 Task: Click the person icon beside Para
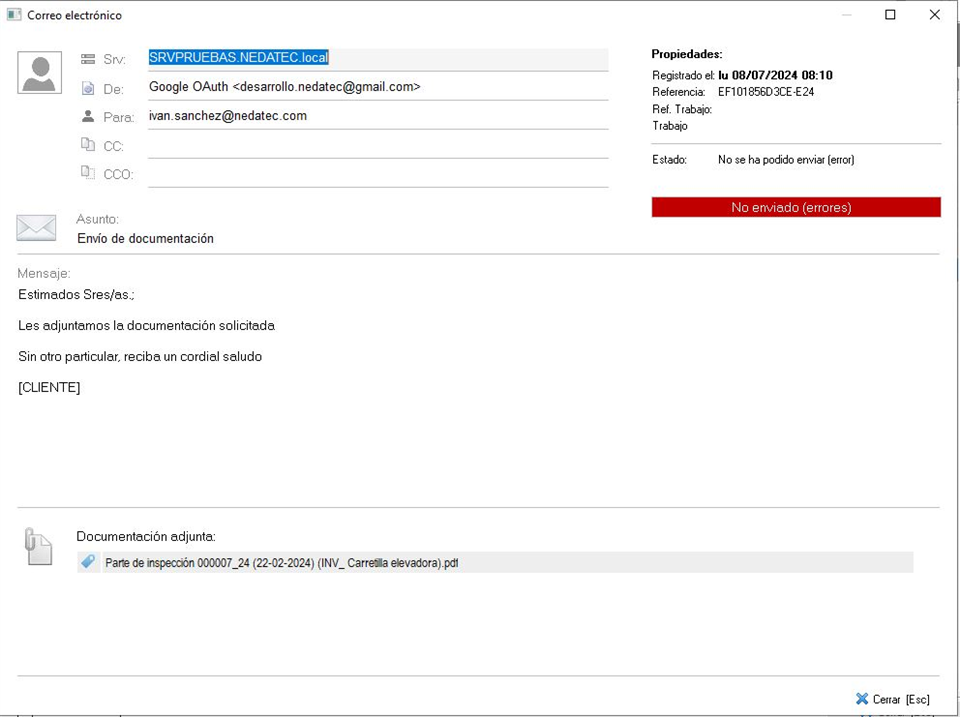point(88,116)
